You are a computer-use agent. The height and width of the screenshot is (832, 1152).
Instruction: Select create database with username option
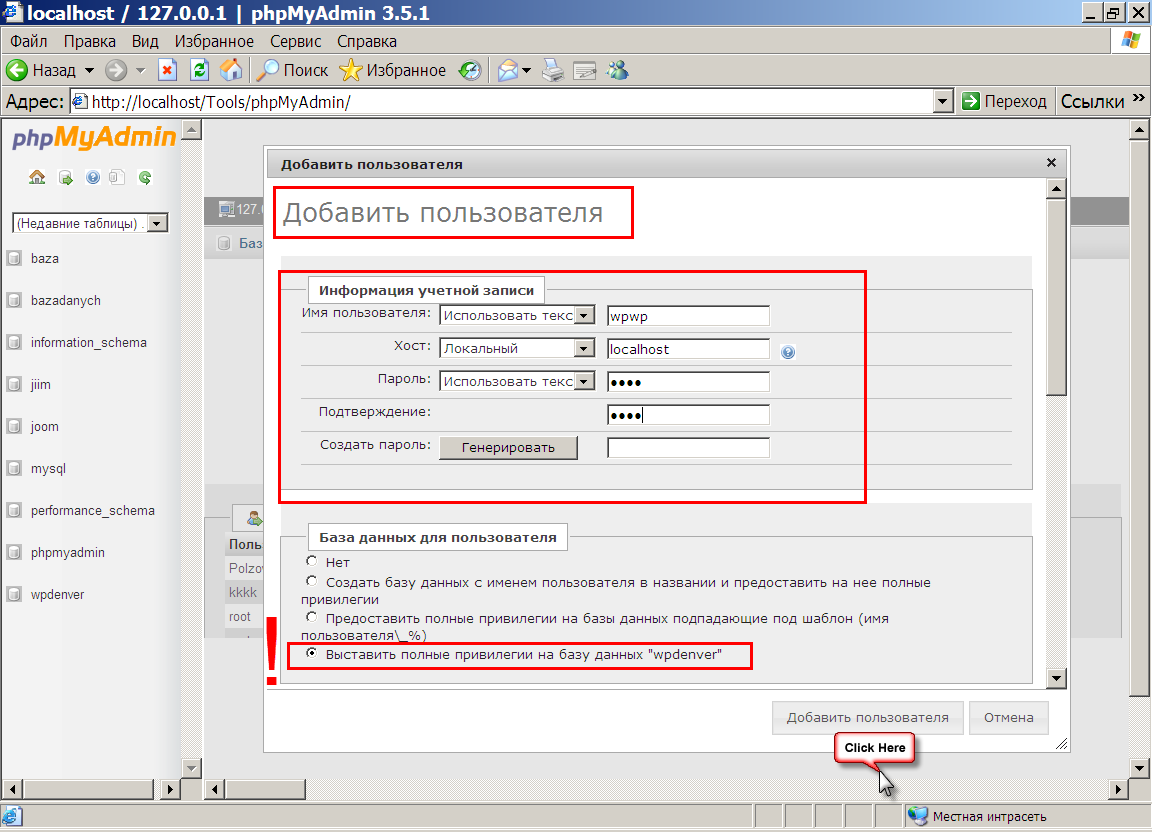pos(312,581)
